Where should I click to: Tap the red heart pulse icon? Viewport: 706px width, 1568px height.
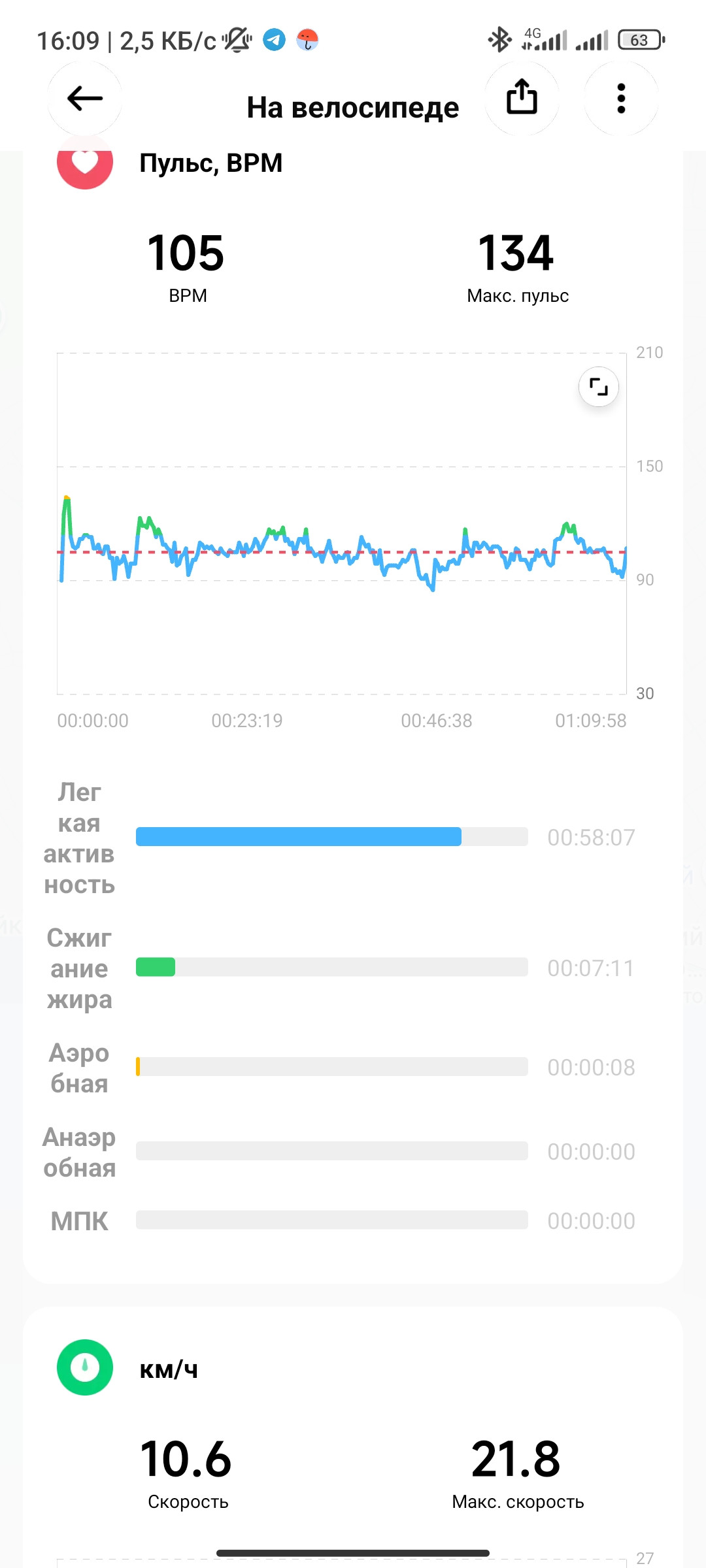coord(85,162)
